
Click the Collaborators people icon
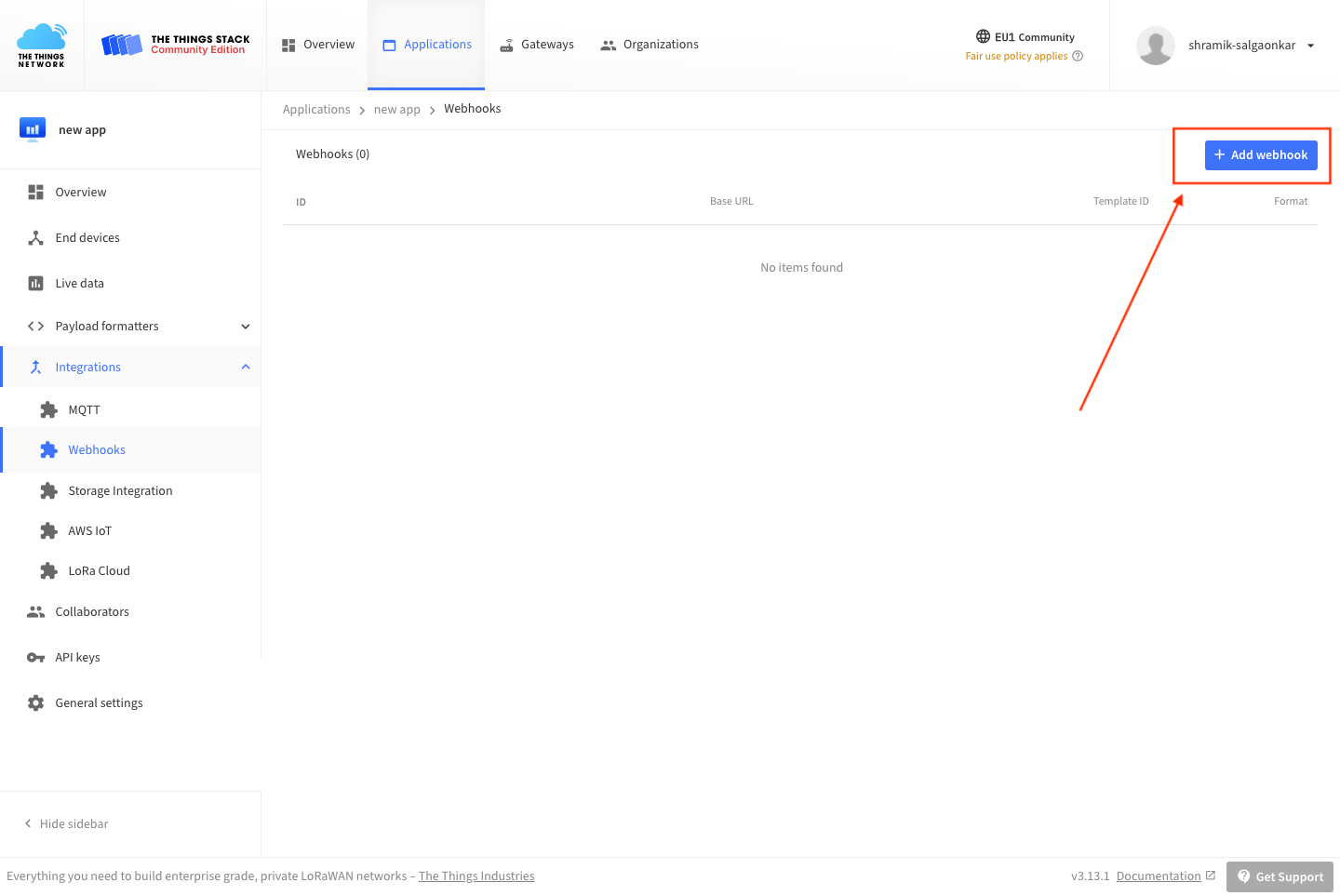[35, 611]
